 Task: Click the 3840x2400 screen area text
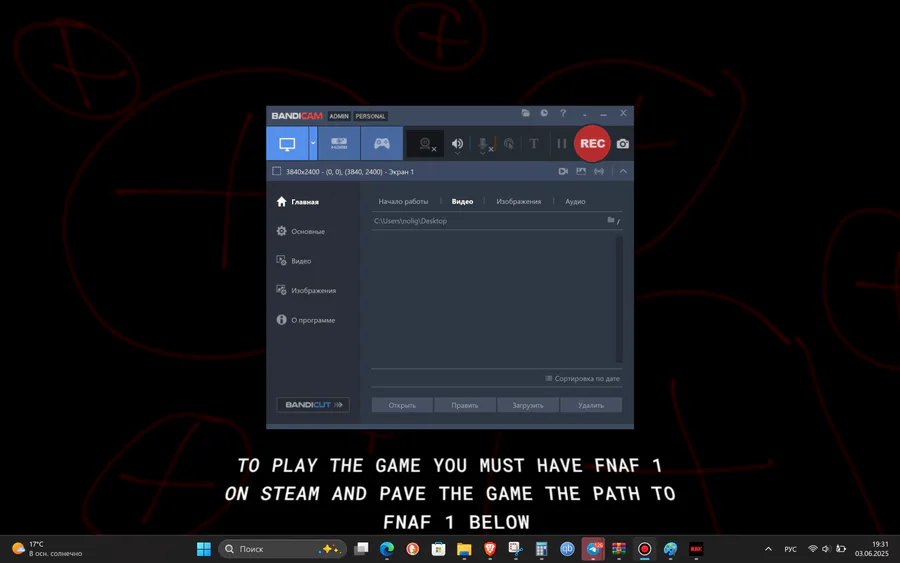click(x=350, y=172)
